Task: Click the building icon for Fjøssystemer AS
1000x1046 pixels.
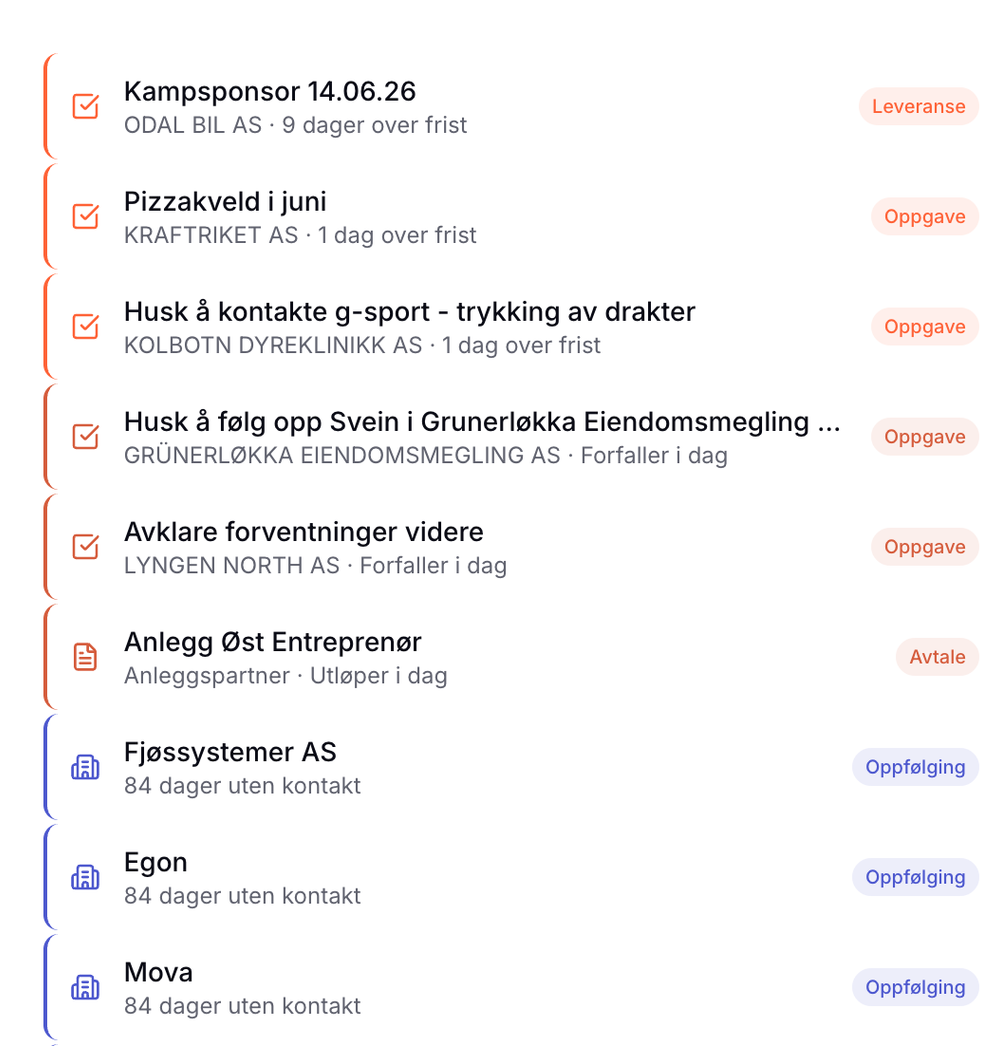Action: (x=85, y=767)
